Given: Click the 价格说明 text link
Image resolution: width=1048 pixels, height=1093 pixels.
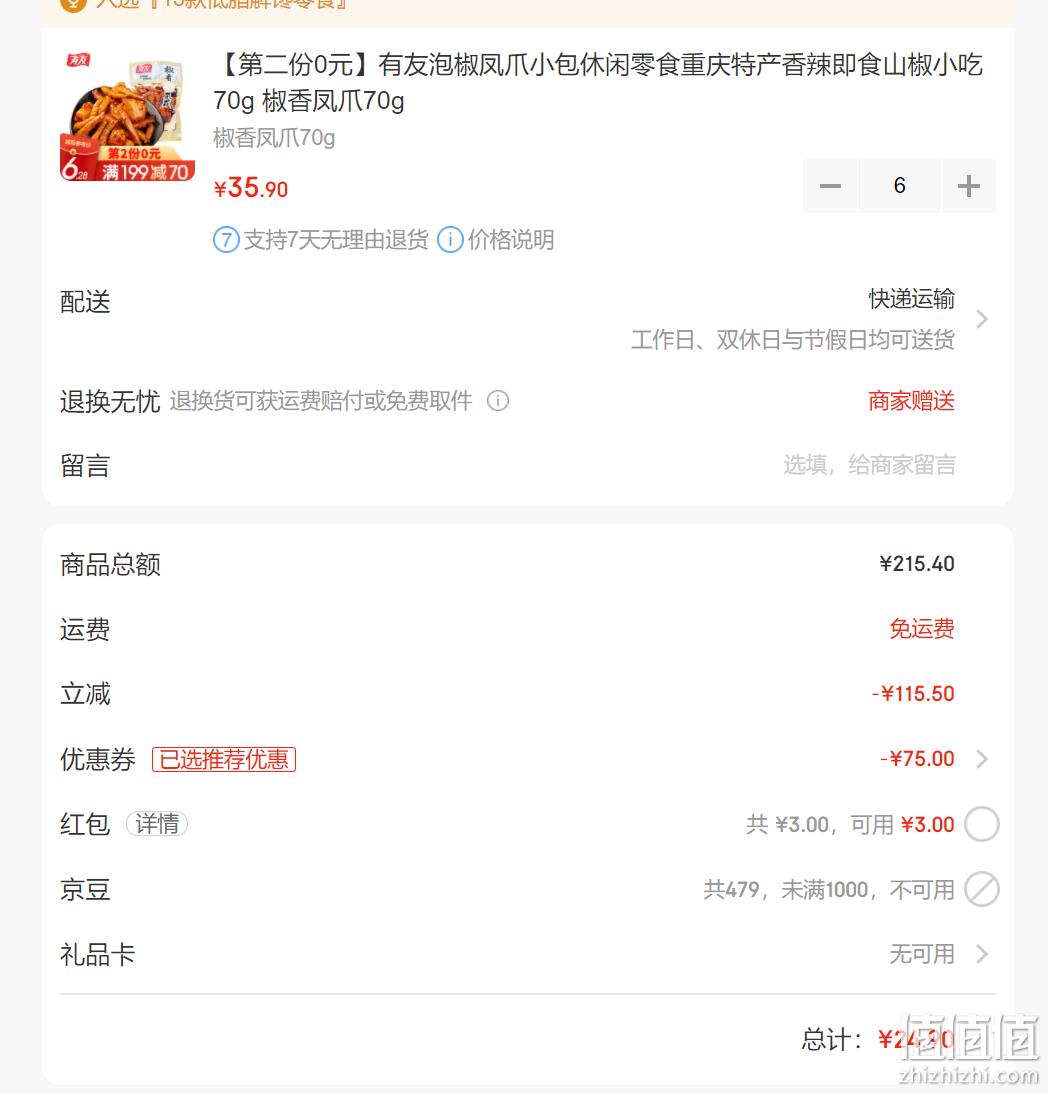Looking at the screenshot, I should (x=510, y=240).
